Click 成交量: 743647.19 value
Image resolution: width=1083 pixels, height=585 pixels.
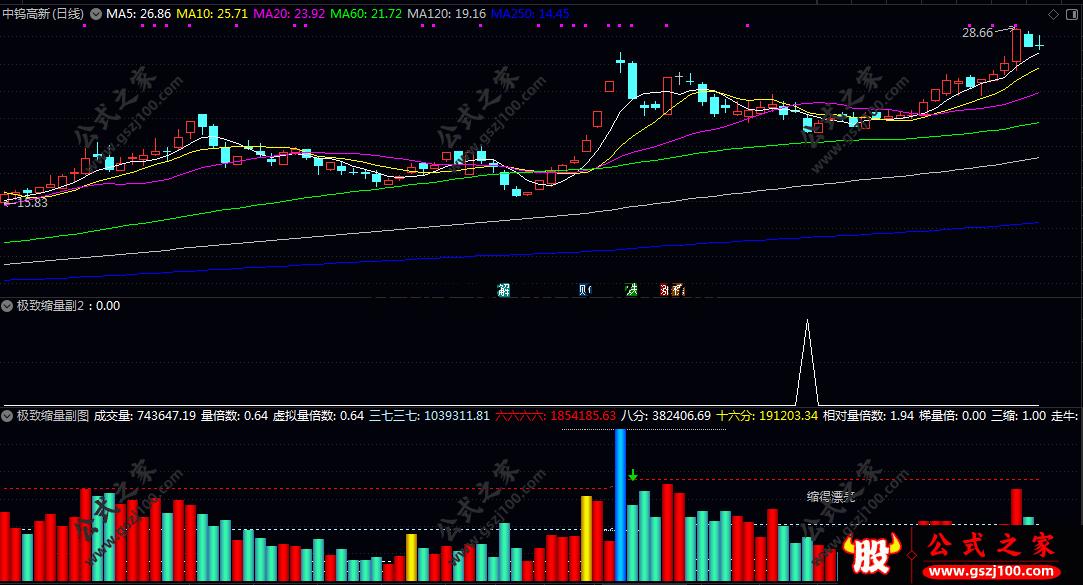[x=144, y=416]
